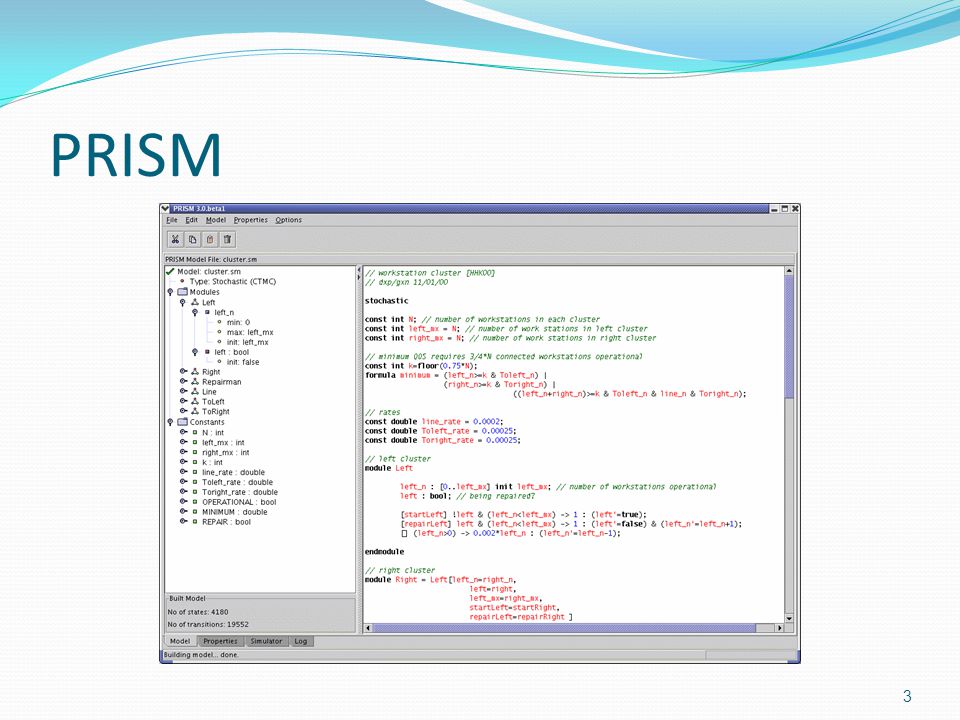Switch to the Log tab
Image resolution: width=960 pixels, height=720 pixels.
tap(301, 641)
